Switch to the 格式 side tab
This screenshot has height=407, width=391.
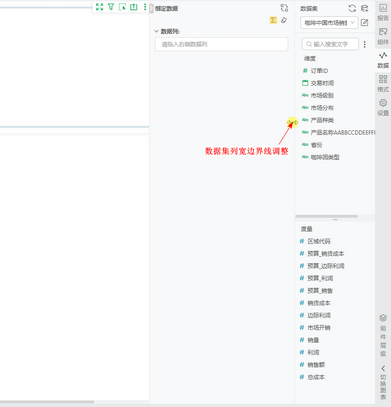tap(383, 83)
